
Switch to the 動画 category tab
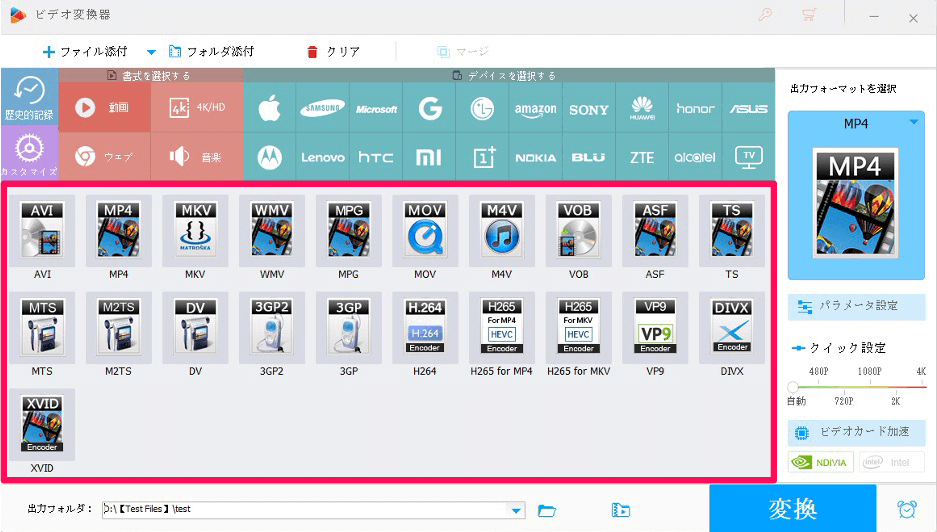pyautogui.click(x=105, y=108)
